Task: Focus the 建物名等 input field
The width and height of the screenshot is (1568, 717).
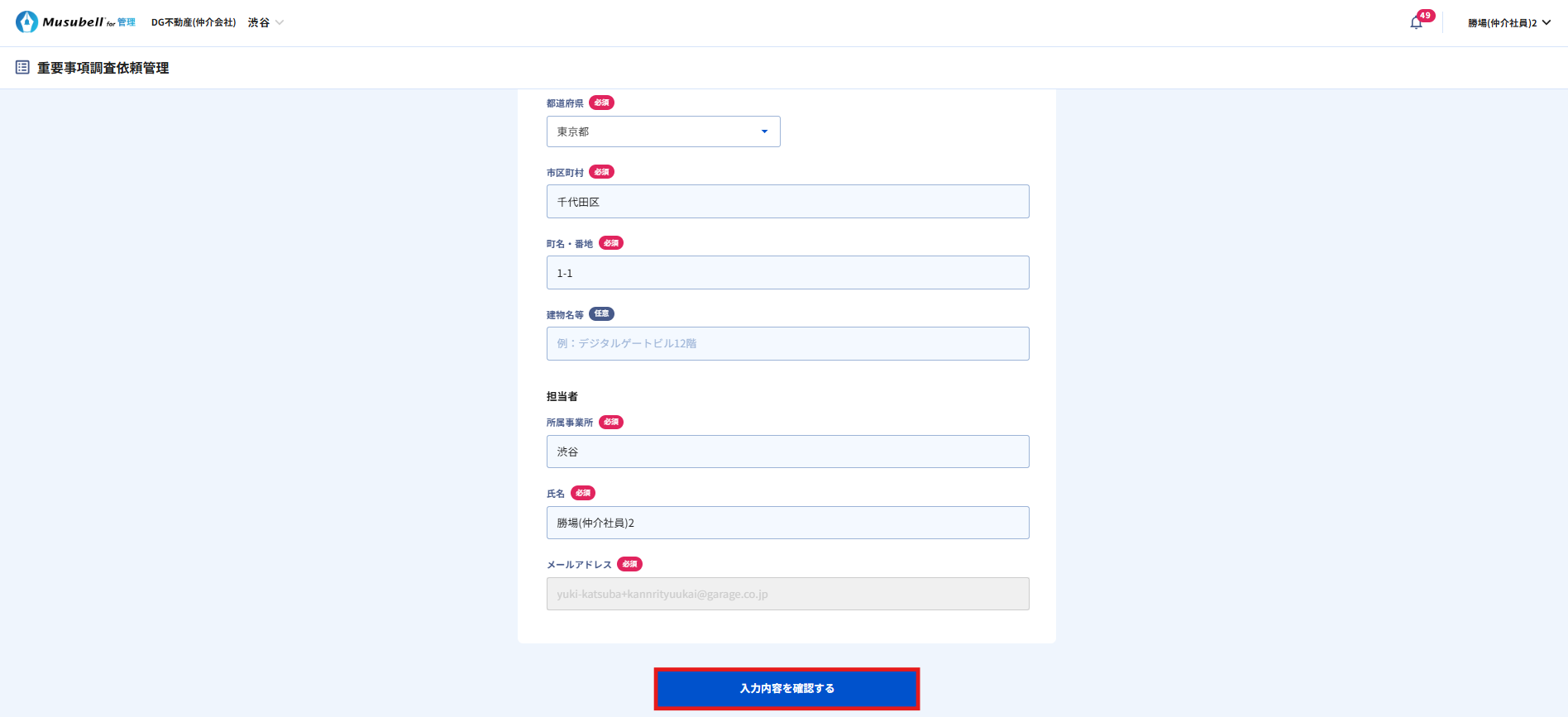Action: click(787, 344)
